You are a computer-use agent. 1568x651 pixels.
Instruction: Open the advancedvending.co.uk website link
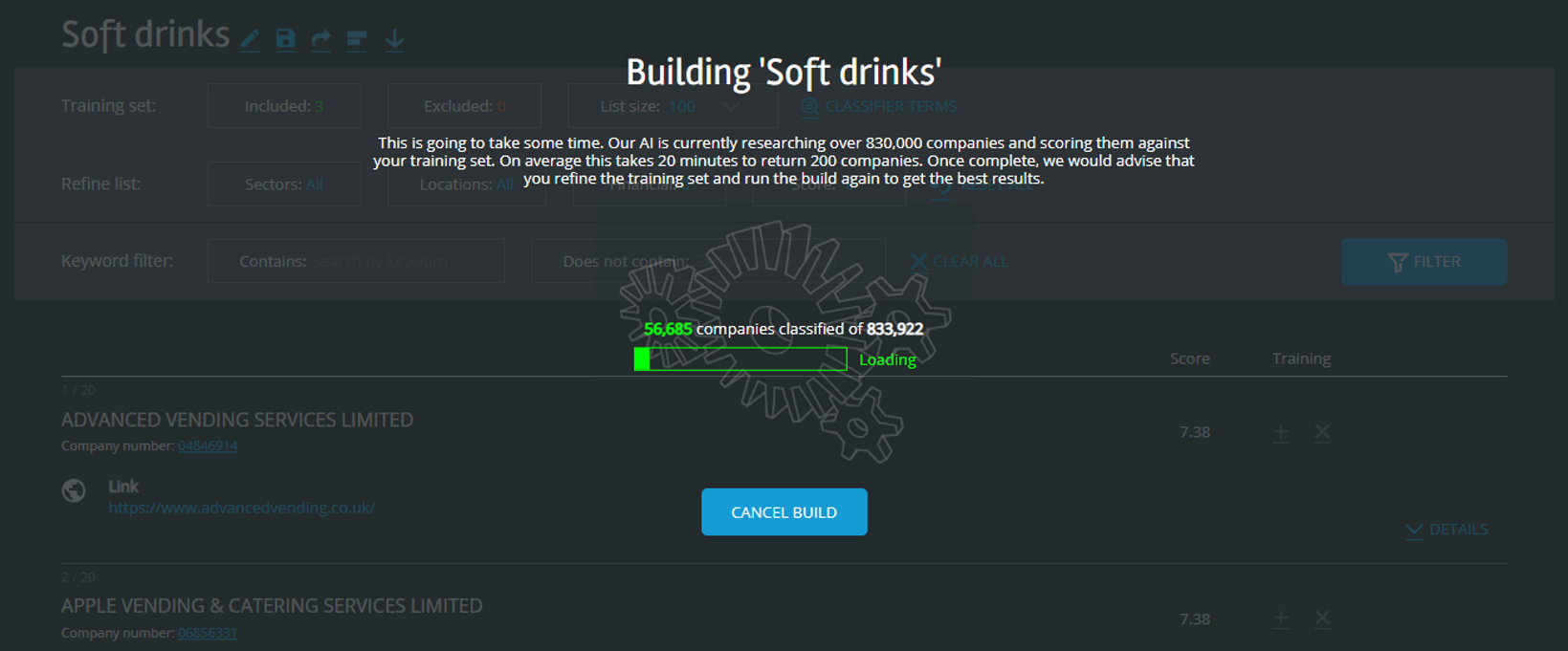point(242,509)
